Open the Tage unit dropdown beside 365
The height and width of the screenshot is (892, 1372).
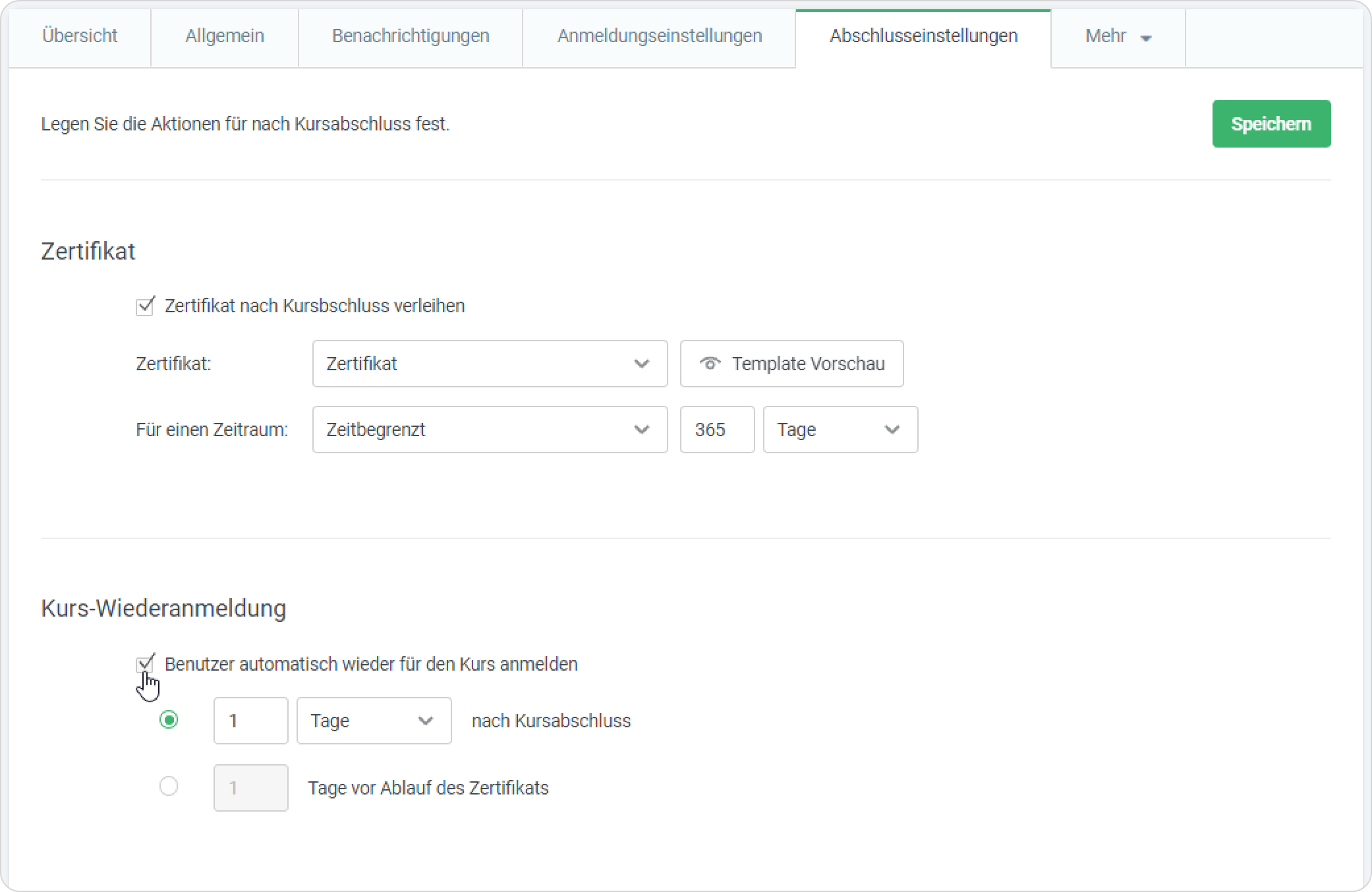pos(840,430)
